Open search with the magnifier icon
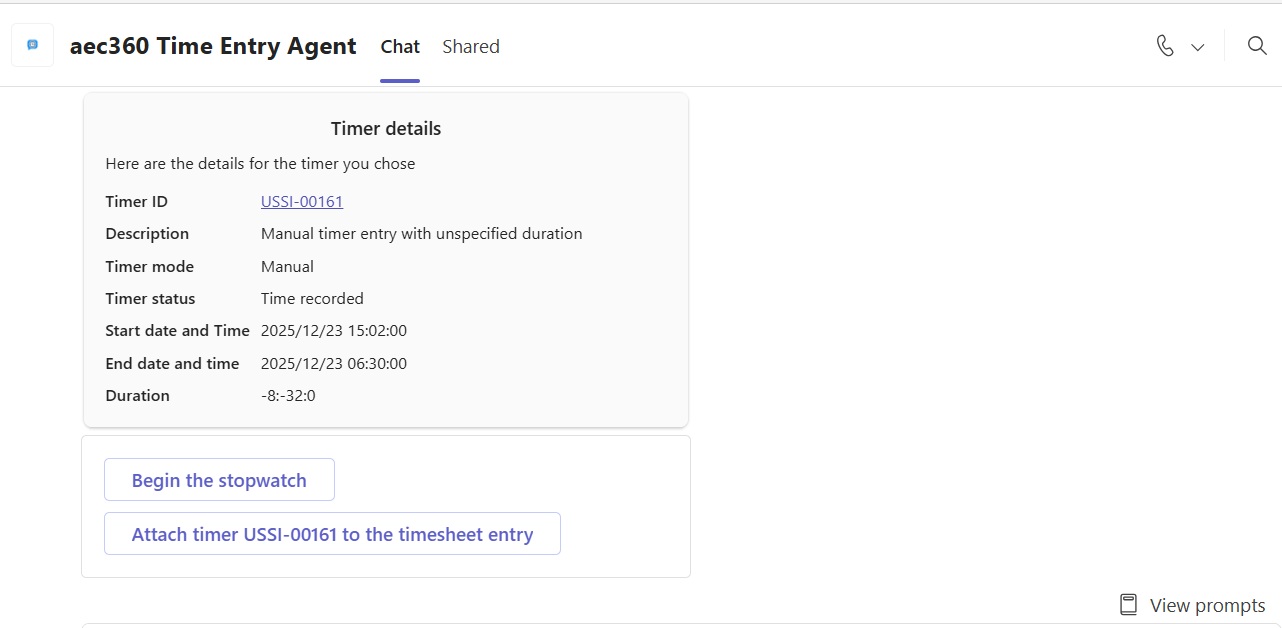This screenshot has height=628, width=1282. pyautogui.click(x=1257, y=46)
